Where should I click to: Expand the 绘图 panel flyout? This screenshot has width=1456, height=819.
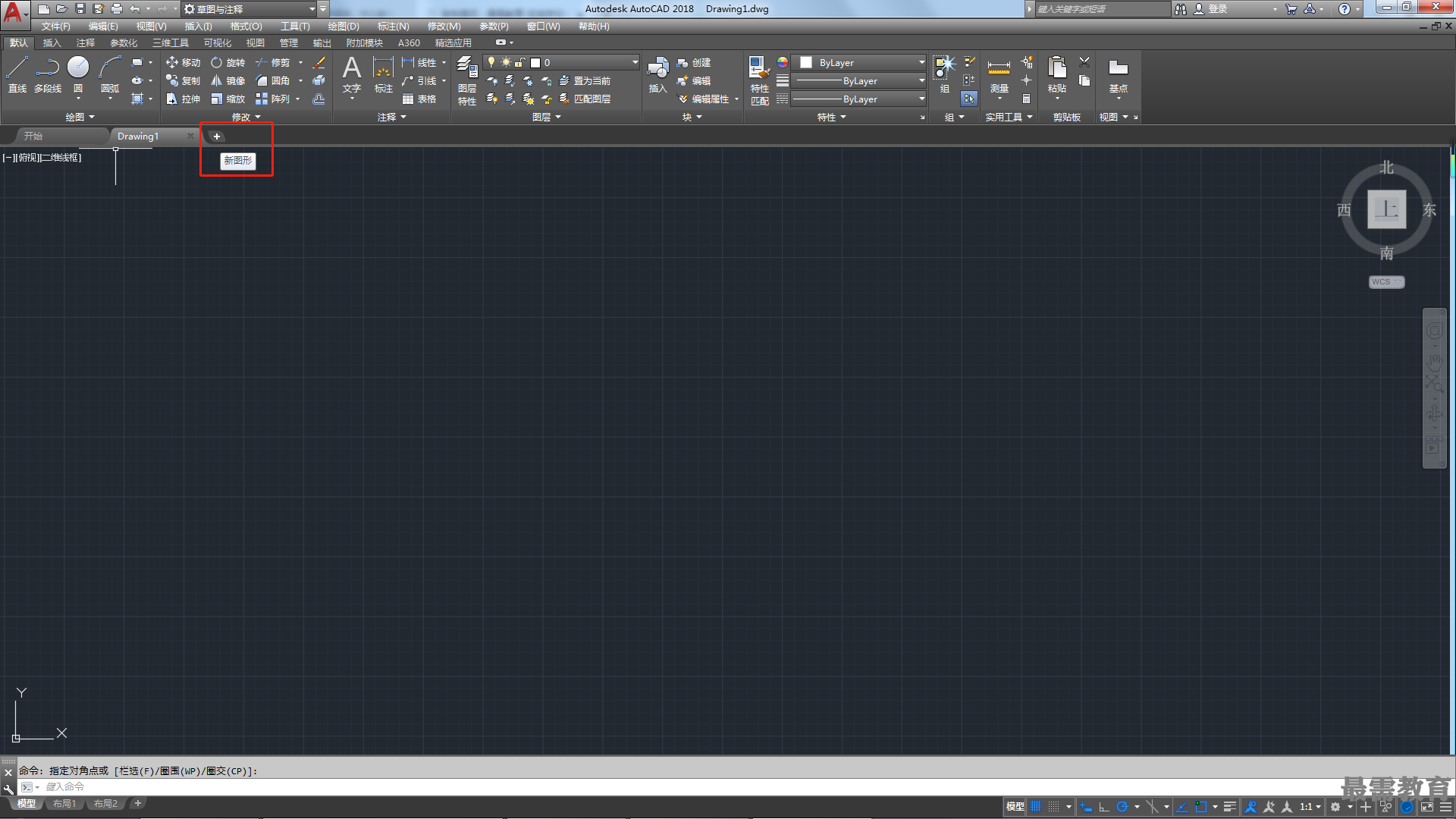coord(80,117)
